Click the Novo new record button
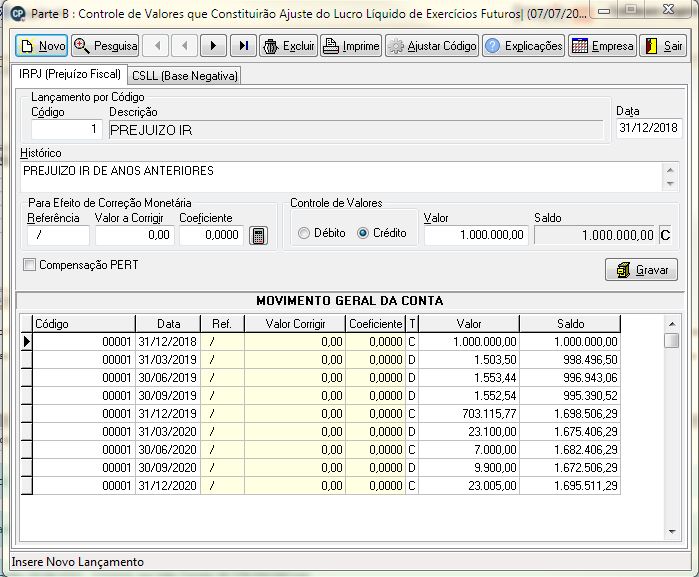The width and height of the screenshot is (699, 577). pyautogui.click(x=41, y=46)
